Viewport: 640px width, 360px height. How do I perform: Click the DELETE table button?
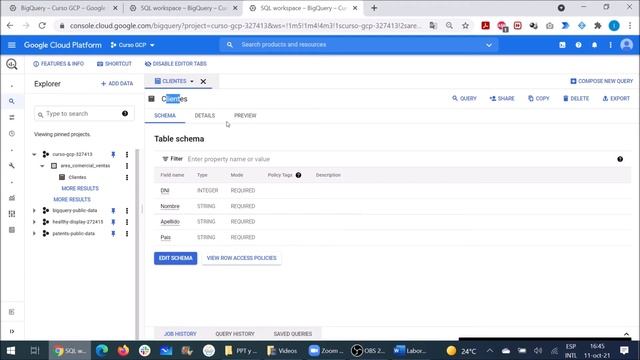point(576,98)
